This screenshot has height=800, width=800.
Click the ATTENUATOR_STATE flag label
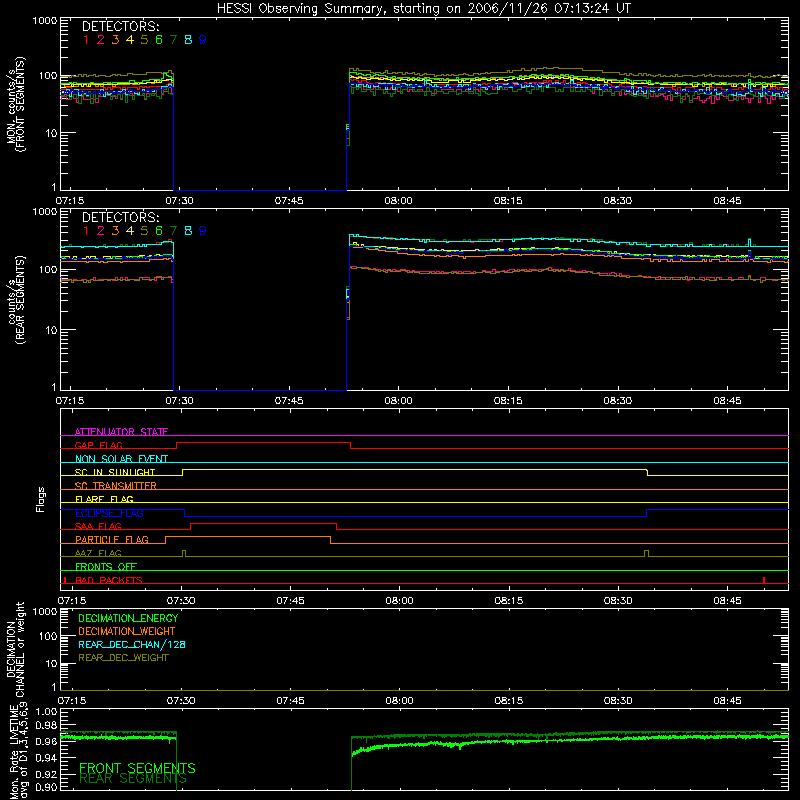121,432
